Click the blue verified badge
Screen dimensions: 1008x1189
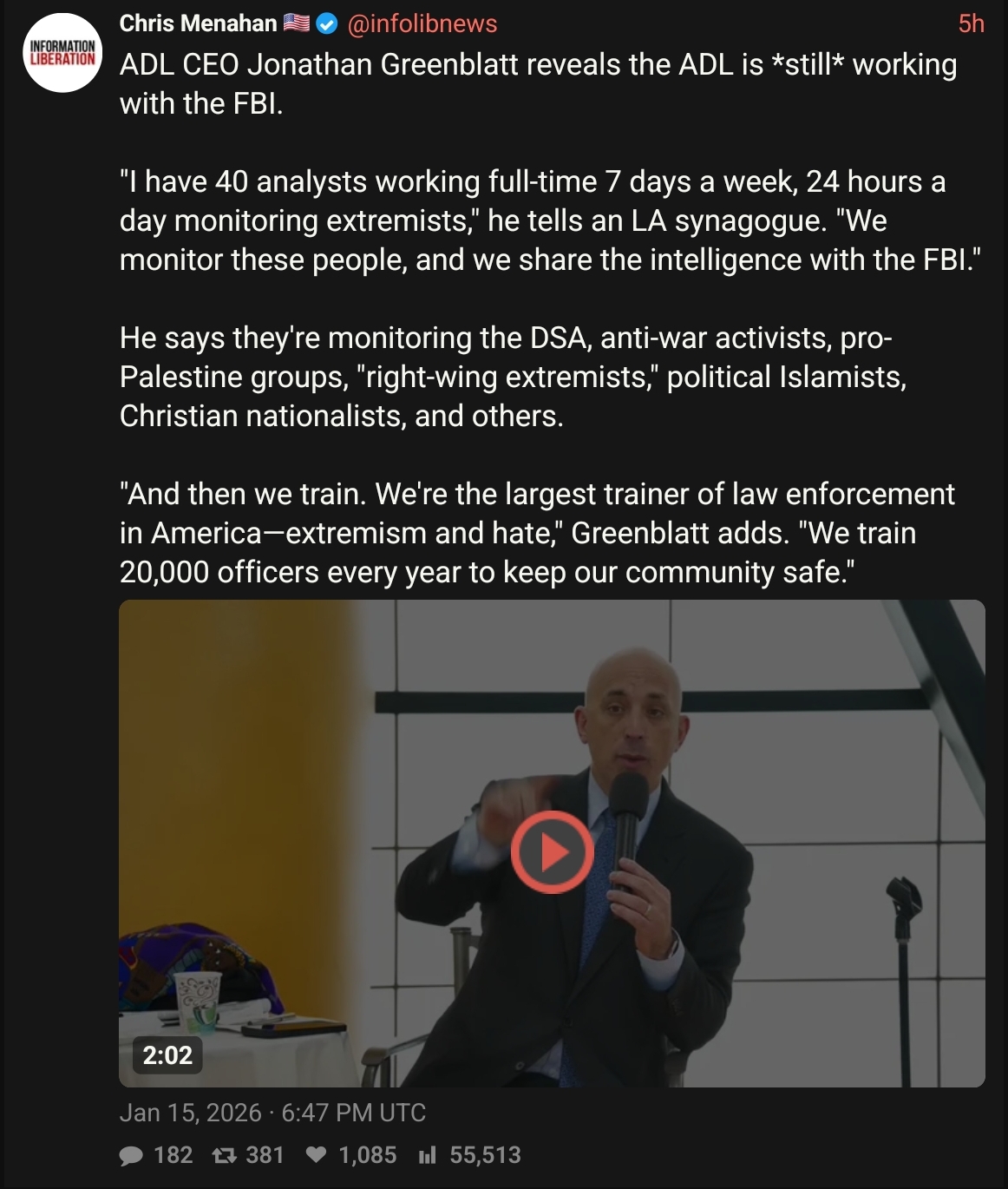tap(326, 24)
